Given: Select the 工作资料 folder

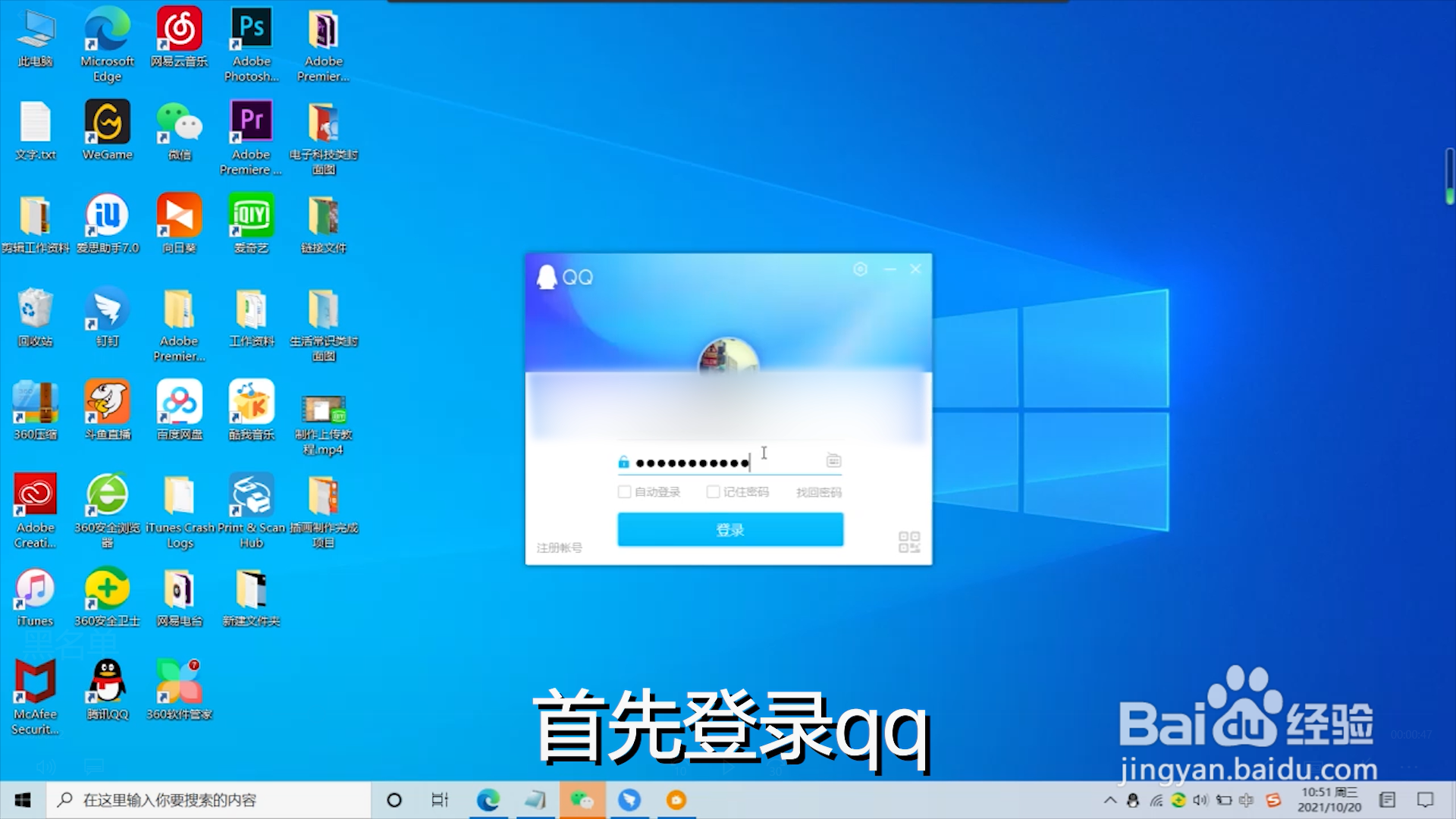Looking at the screenshot, I should (x=251, y=317).
